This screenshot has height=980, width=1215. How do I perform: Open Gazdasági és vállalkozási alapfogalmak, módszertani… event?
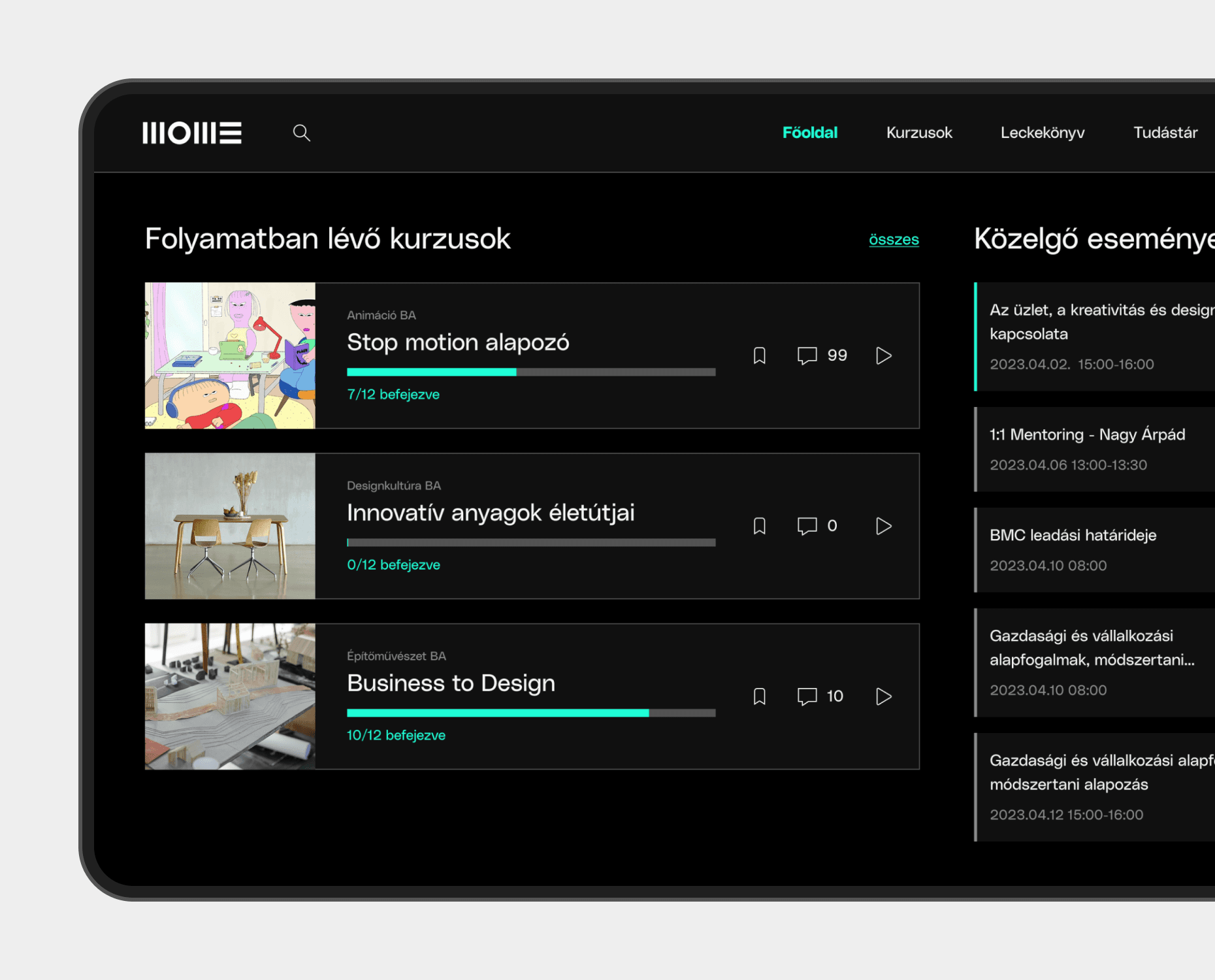point(1095,662)
